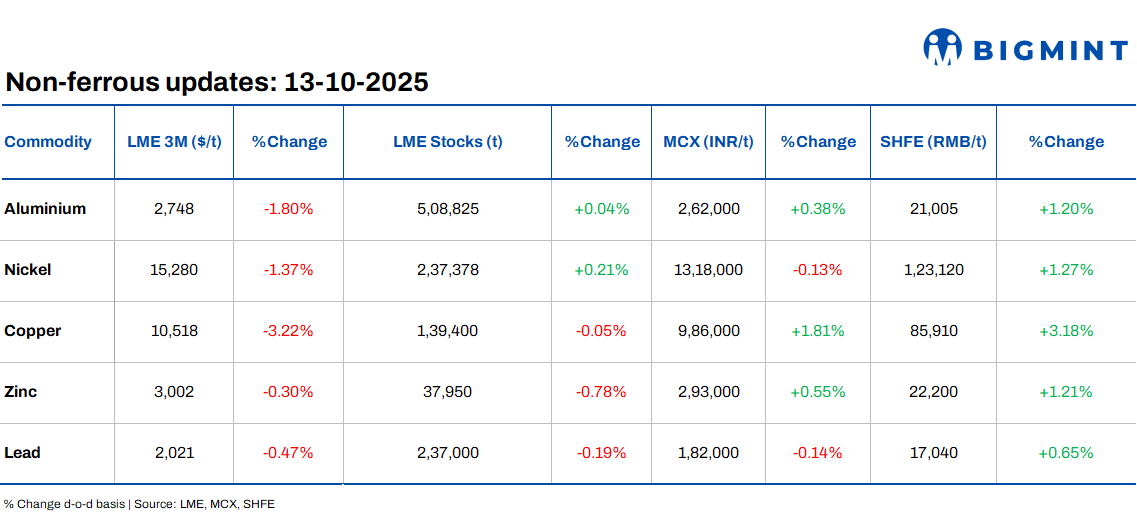
Task: Select the Lead row label
Action: (x=23, y=453)
